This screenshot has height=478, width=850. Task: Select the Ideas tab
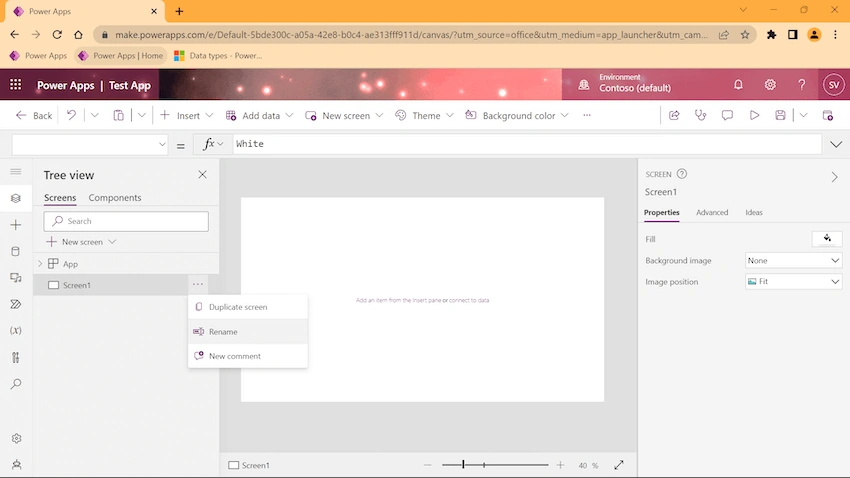coord(754,212)
